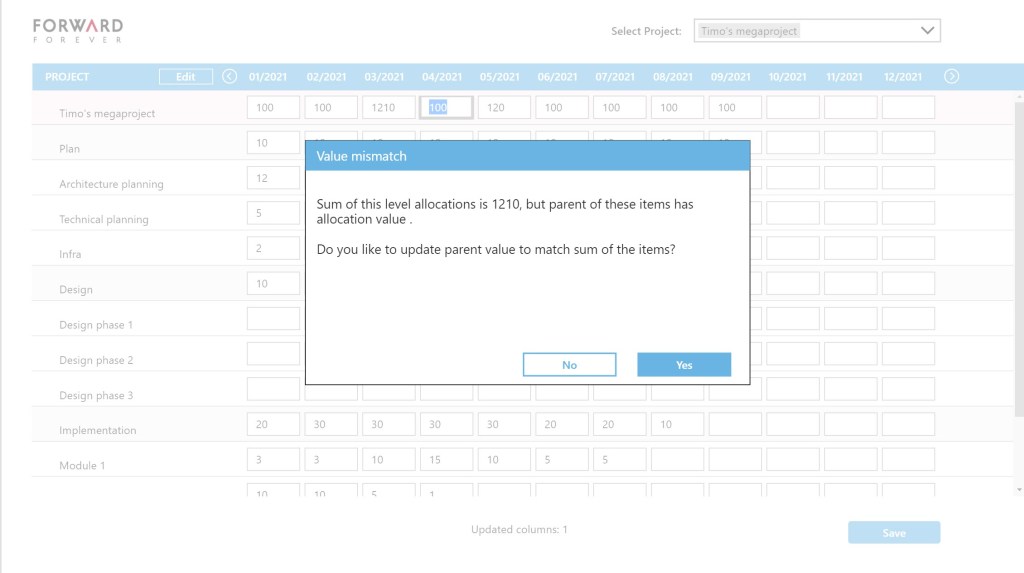1024x573 pixels.
Task: Click empty Timo's megaproject 10/2021 field
Action: tap(792, 108)
